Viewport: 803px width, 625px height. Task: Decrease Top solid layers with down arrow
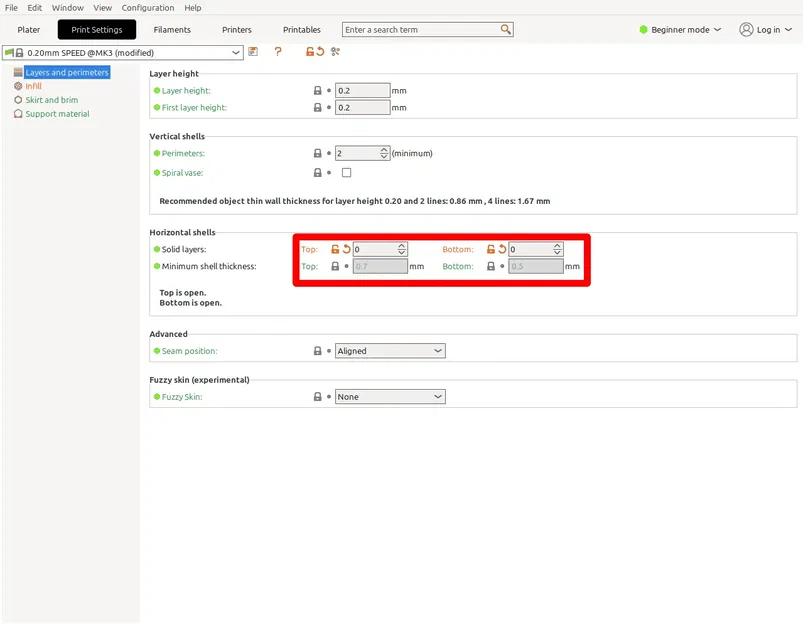pos(402,253)
